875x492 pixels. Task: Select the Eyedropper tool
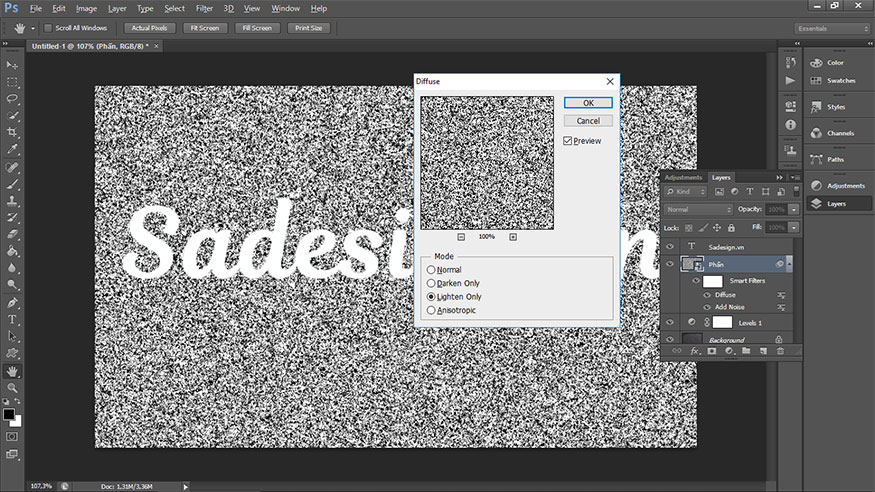[12, 149]
